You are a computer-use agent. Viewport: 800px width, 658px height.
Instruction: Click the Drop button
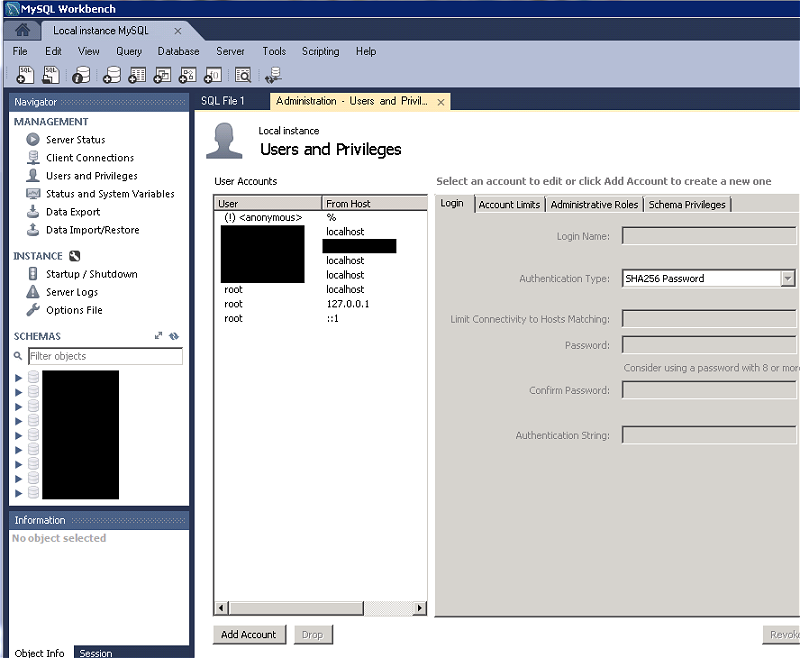[x=313, y=635]
